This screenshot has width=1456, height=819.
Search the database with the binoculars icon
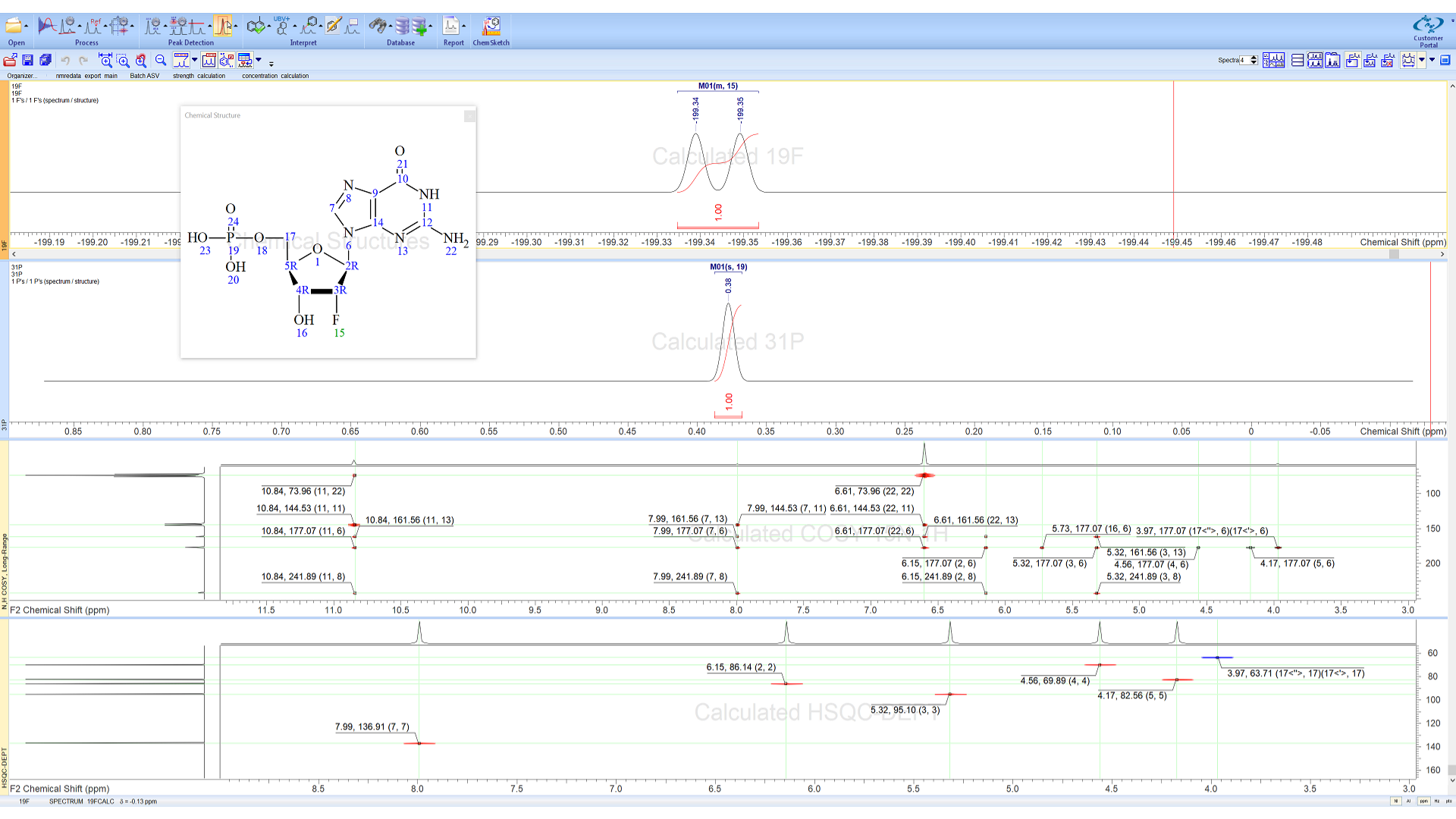(379, 25)
